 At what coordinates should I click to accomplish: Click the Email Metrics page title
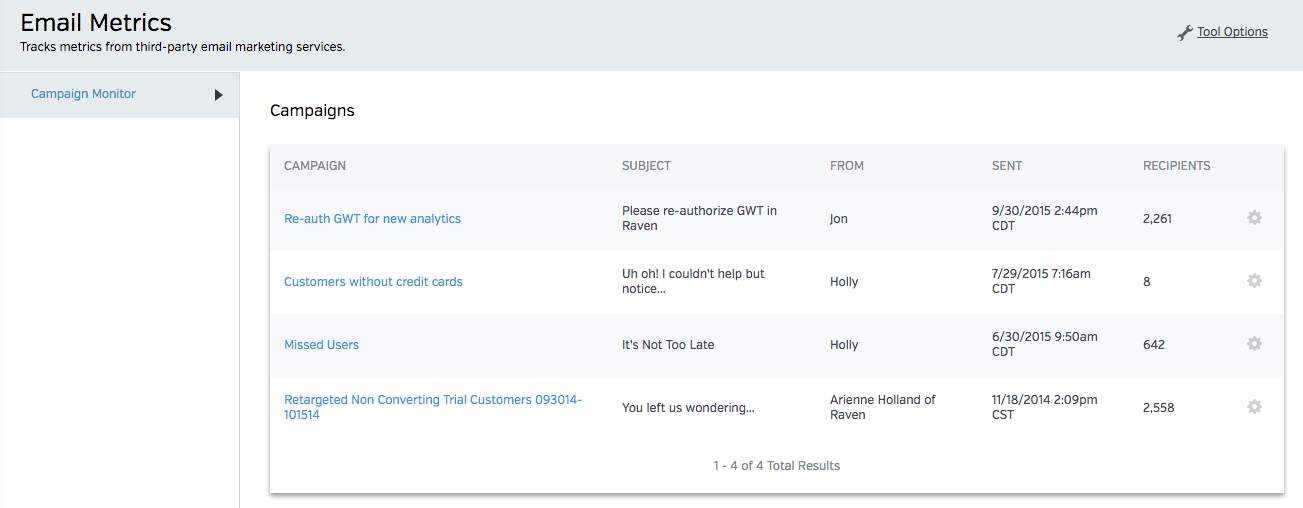[96, 23]
